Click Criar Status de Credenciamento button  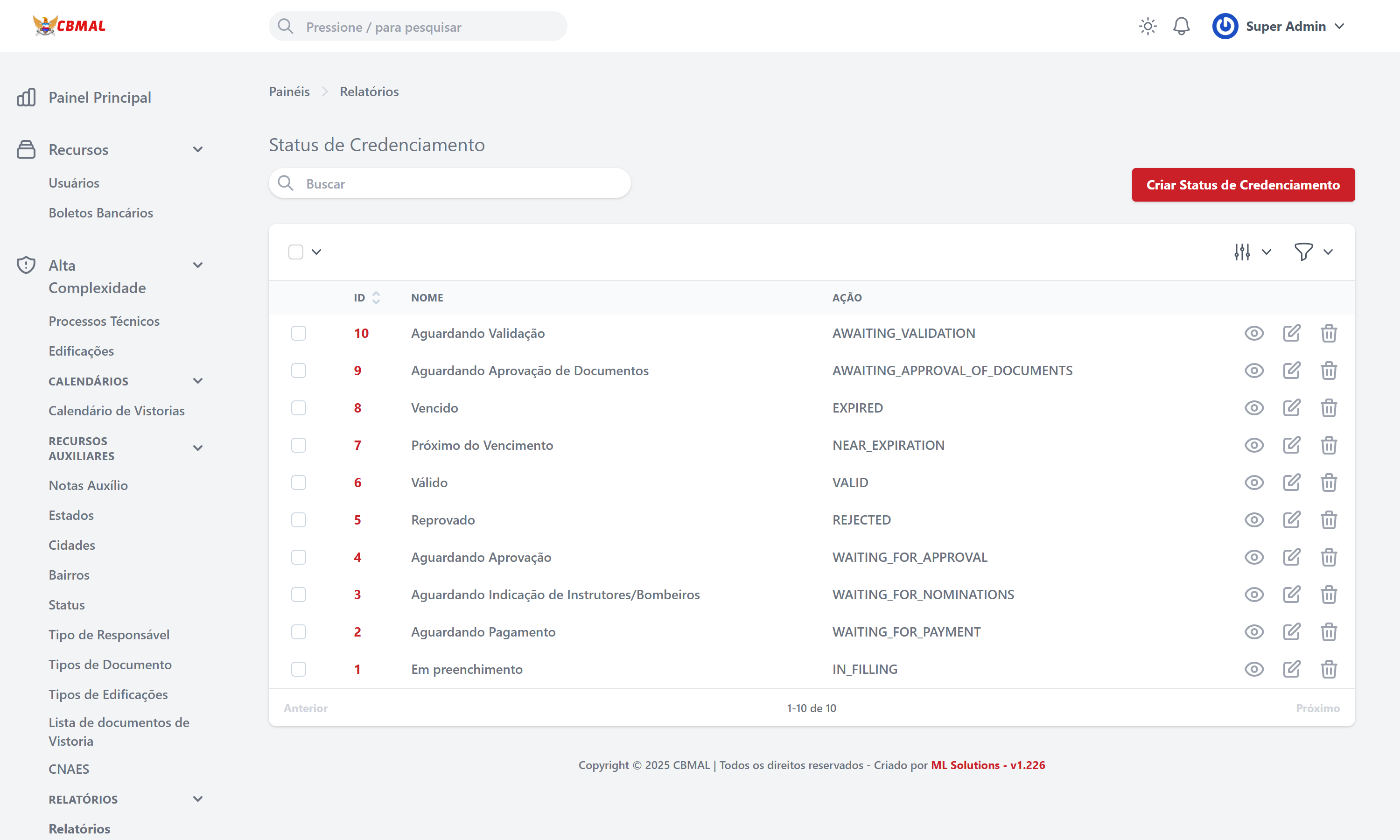(x=1243, y=184)
